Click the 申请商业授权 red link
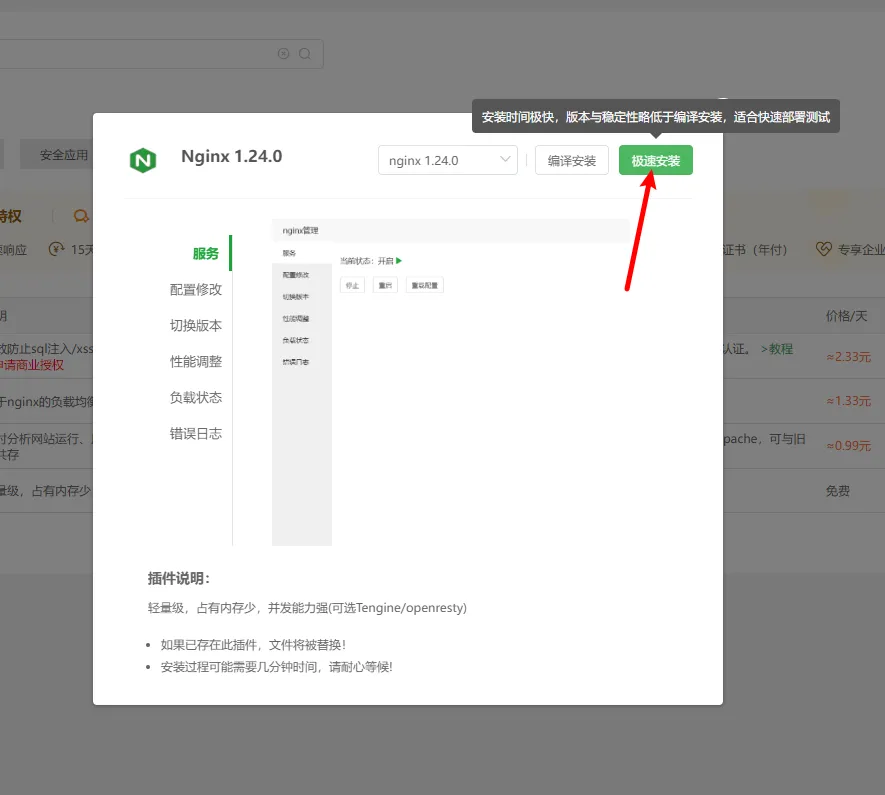The image size is (885, 795). tap(32, 364)
